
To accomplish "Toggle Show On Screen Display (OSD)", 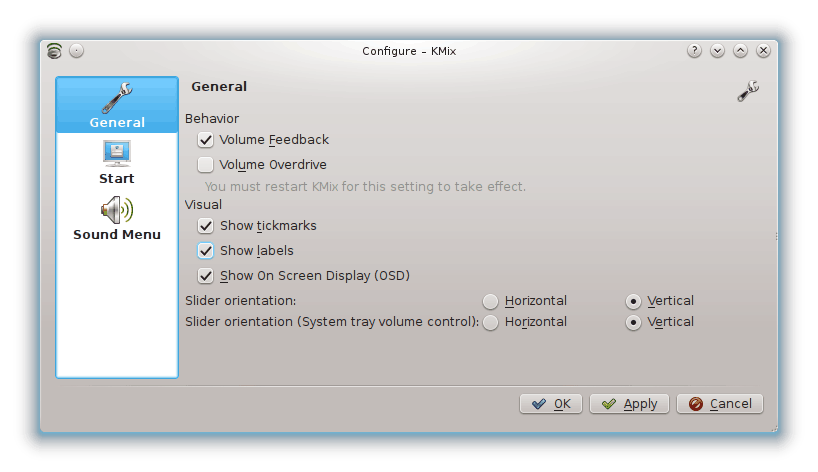I will (206, 276).
